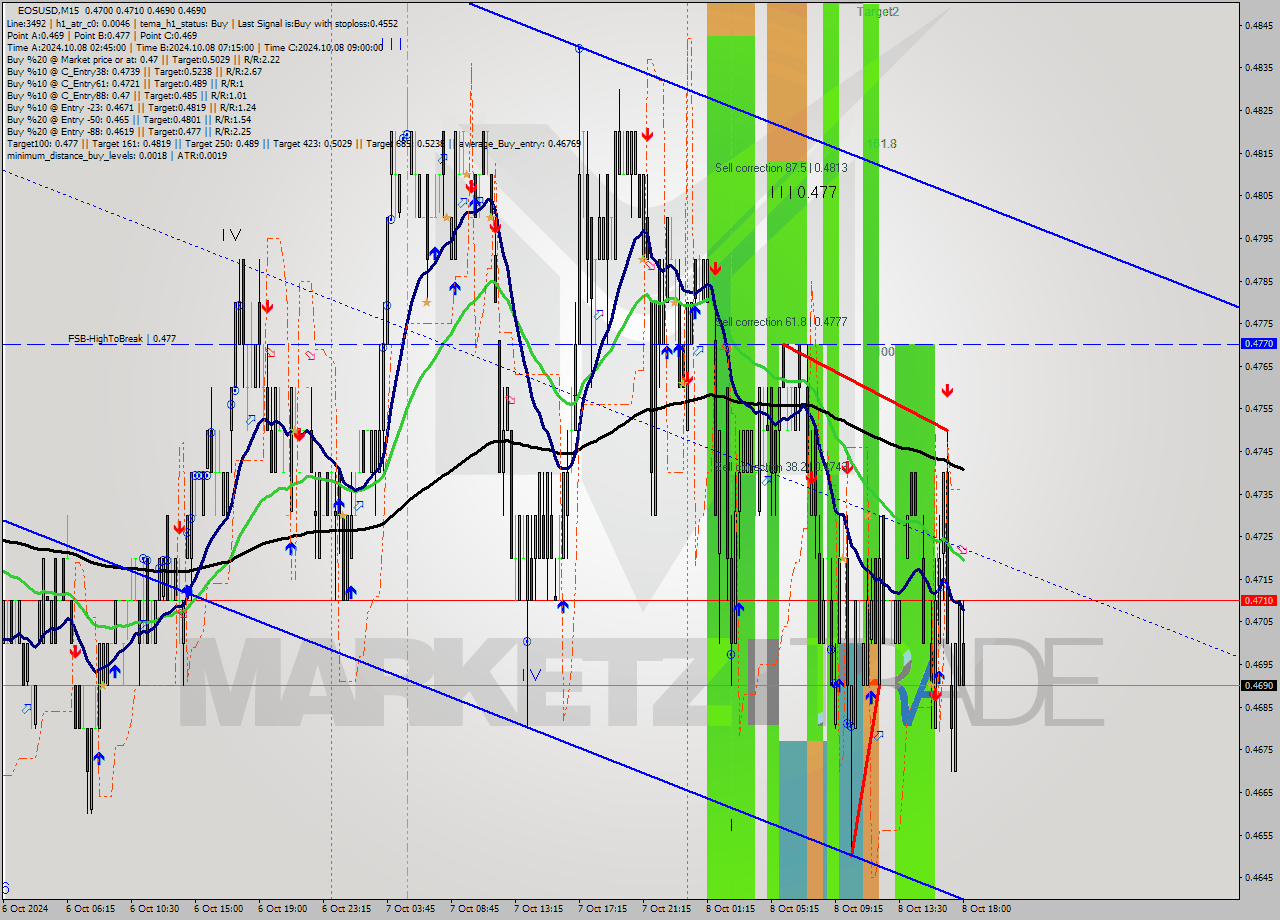Click the 0.4805 price axis label

click(x=1258, y=195)
